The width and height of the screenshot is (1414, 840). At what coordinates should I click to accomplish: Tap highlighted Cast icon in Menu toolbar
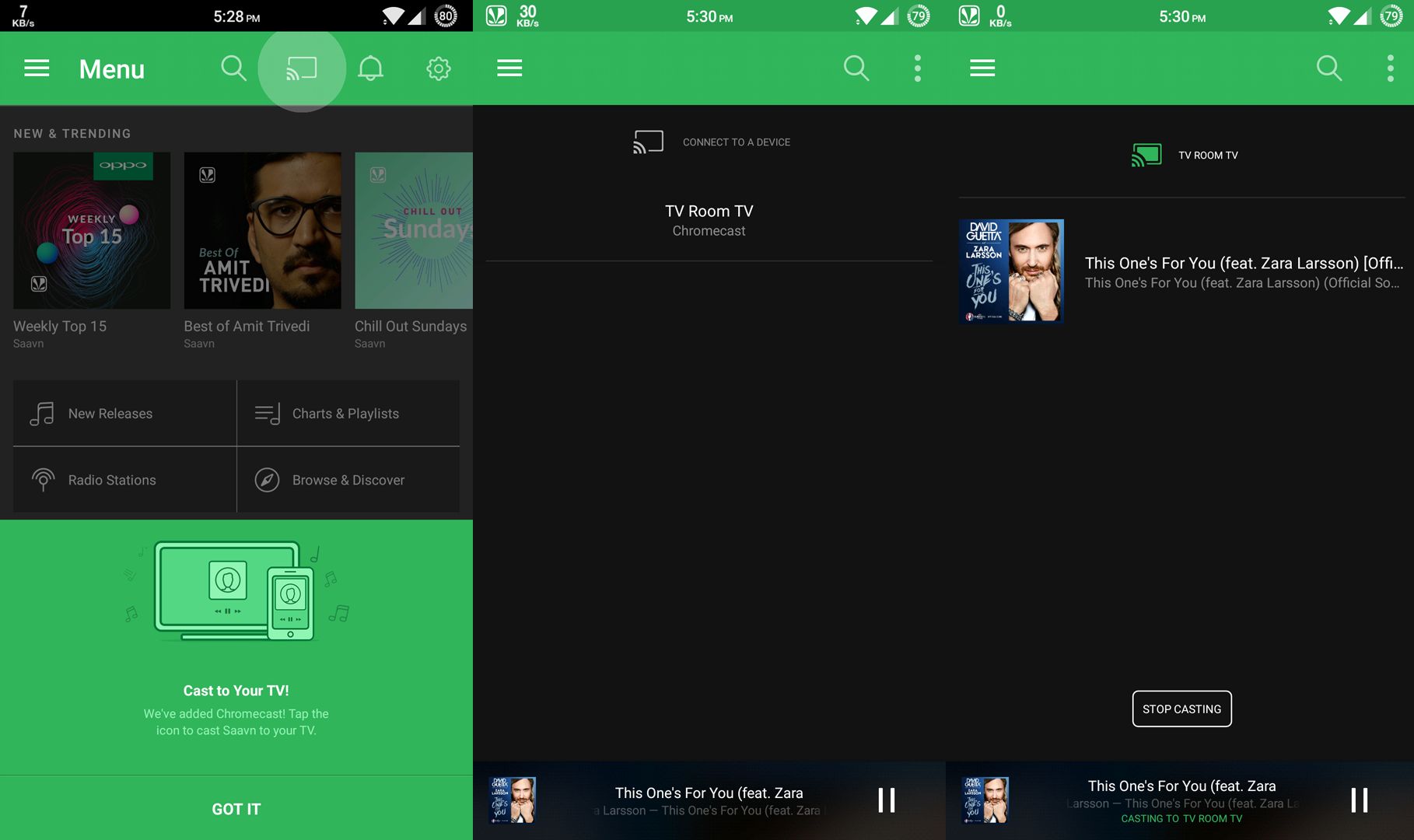point(302,68)
